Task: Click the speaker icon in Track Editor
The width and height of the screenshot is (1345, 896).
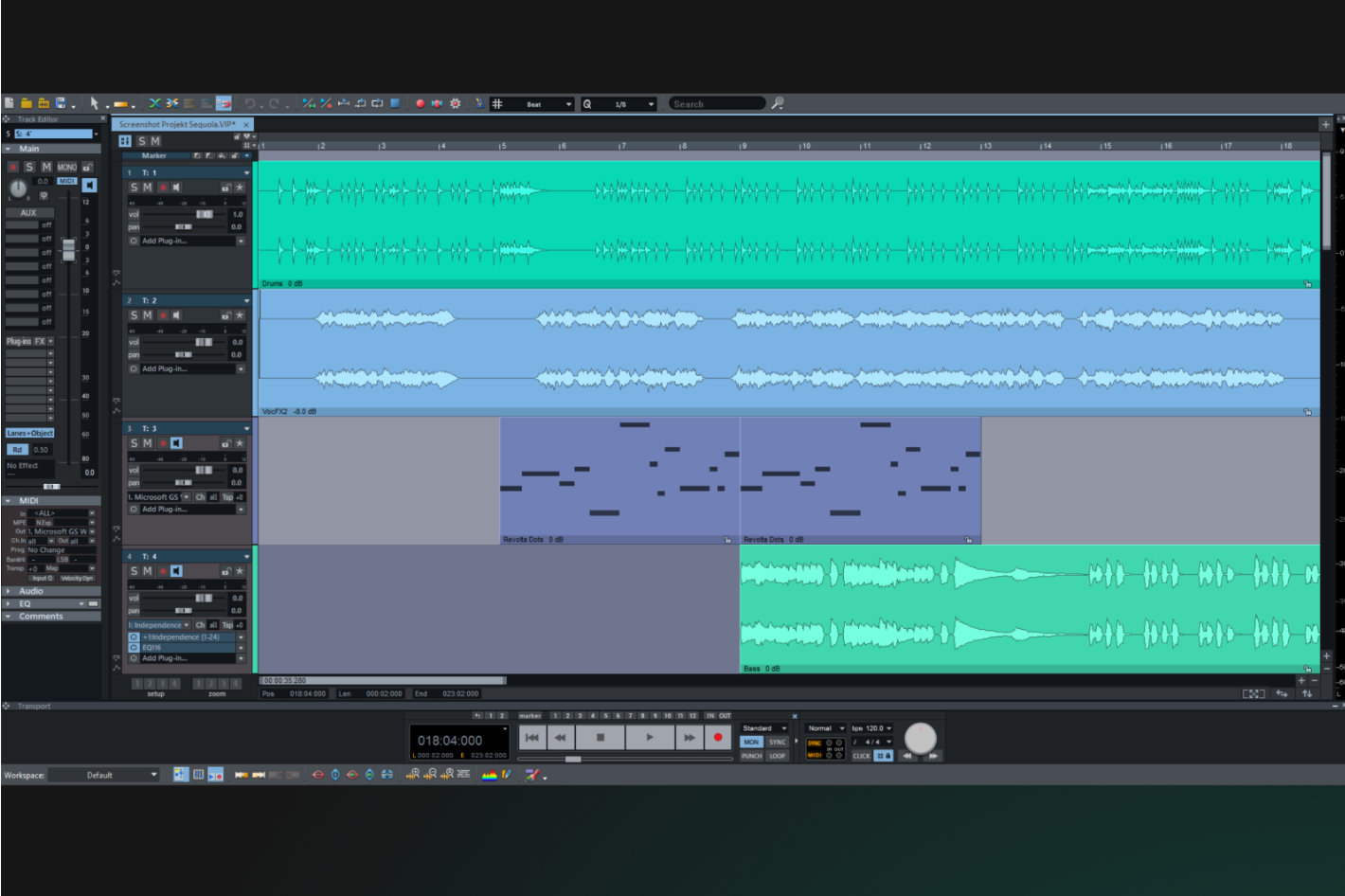Action: [89, 186]
